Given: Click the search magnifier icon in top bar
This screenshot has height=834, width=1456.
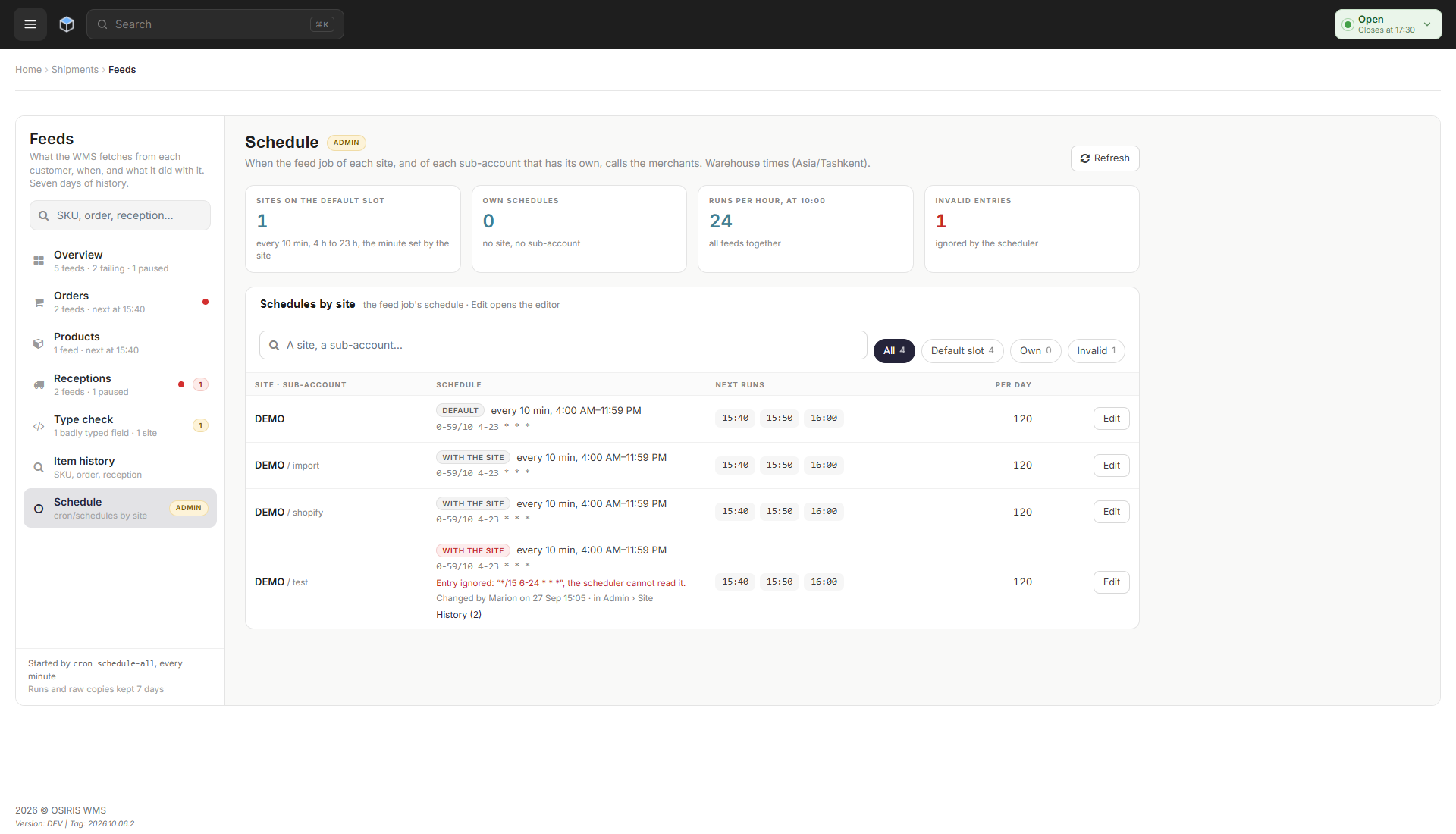Looking at the screenshot, I should 102,24.
